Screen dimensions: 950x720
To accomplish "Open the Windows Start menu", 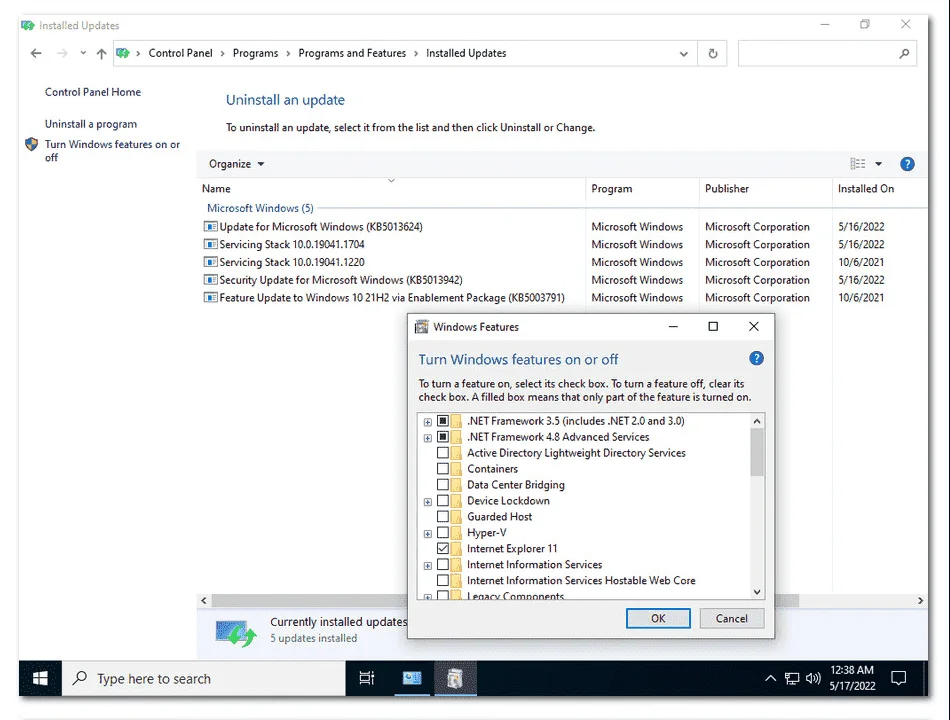I will [x=40, y=678].
